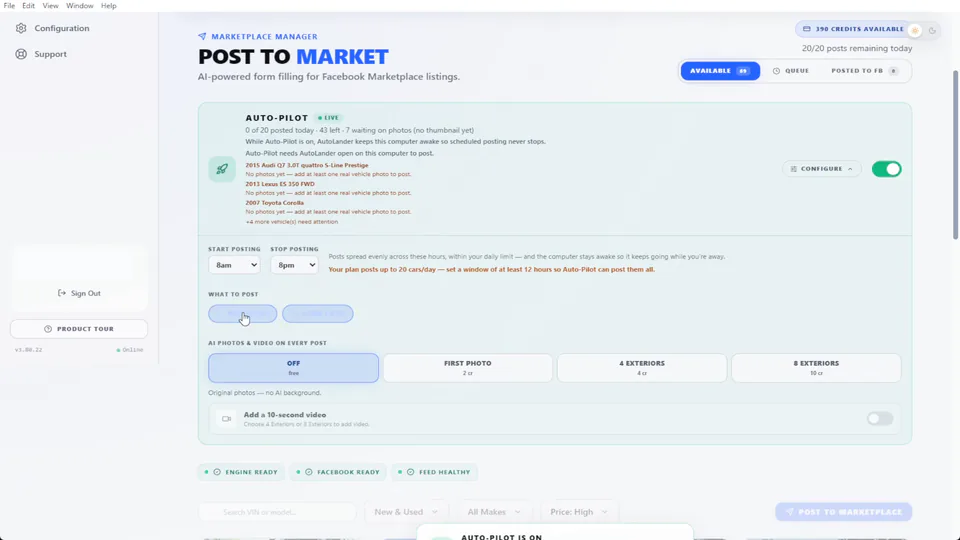The image size is (960, 540).
Task: Click the Product Tour question-mark icon
Action: tap(48, 329)
